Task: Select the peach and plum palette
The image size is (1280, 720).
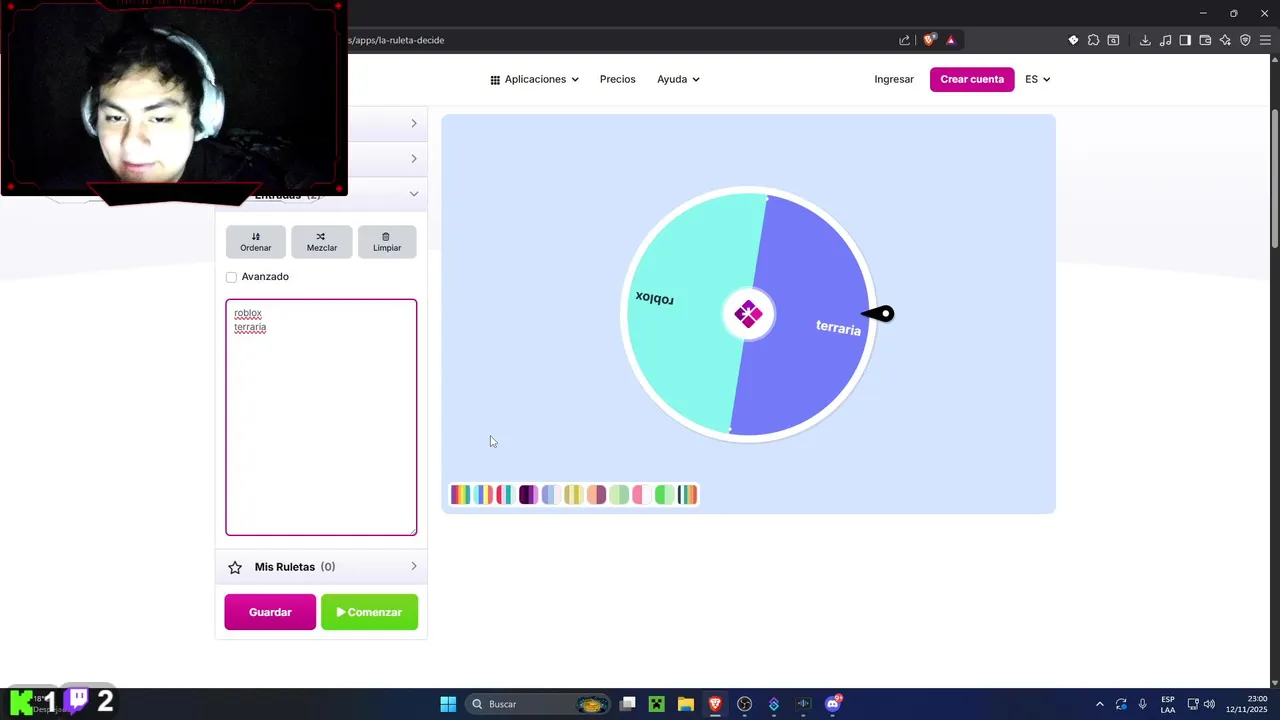Action: (596, 494)
